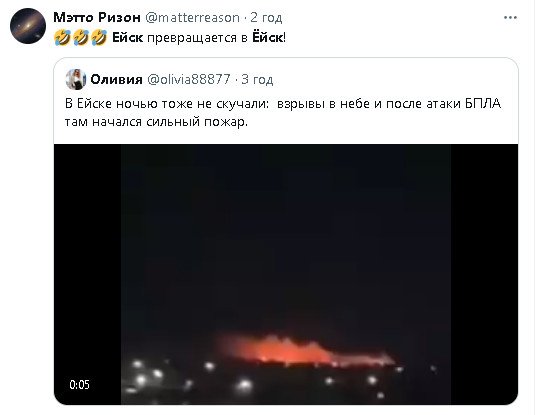The height and width of the screenshot is (415, 549).
Task: Click the @olivia88877 handle
Action: click(x=189, y=79)
